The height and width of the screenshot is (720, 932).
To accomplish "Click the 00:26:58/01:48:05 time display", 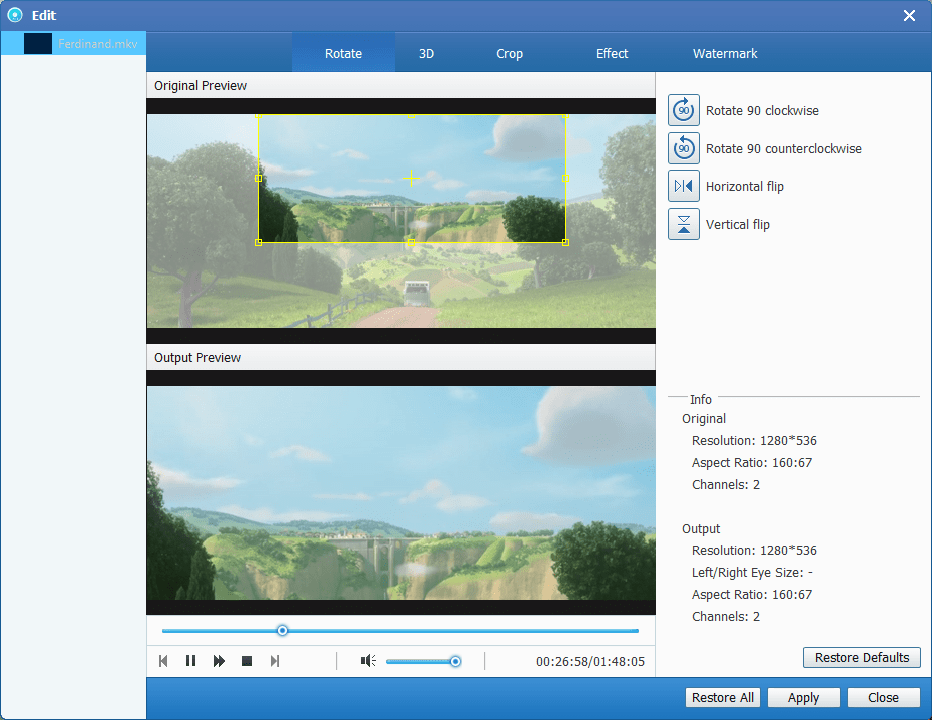I will [590, 661].
